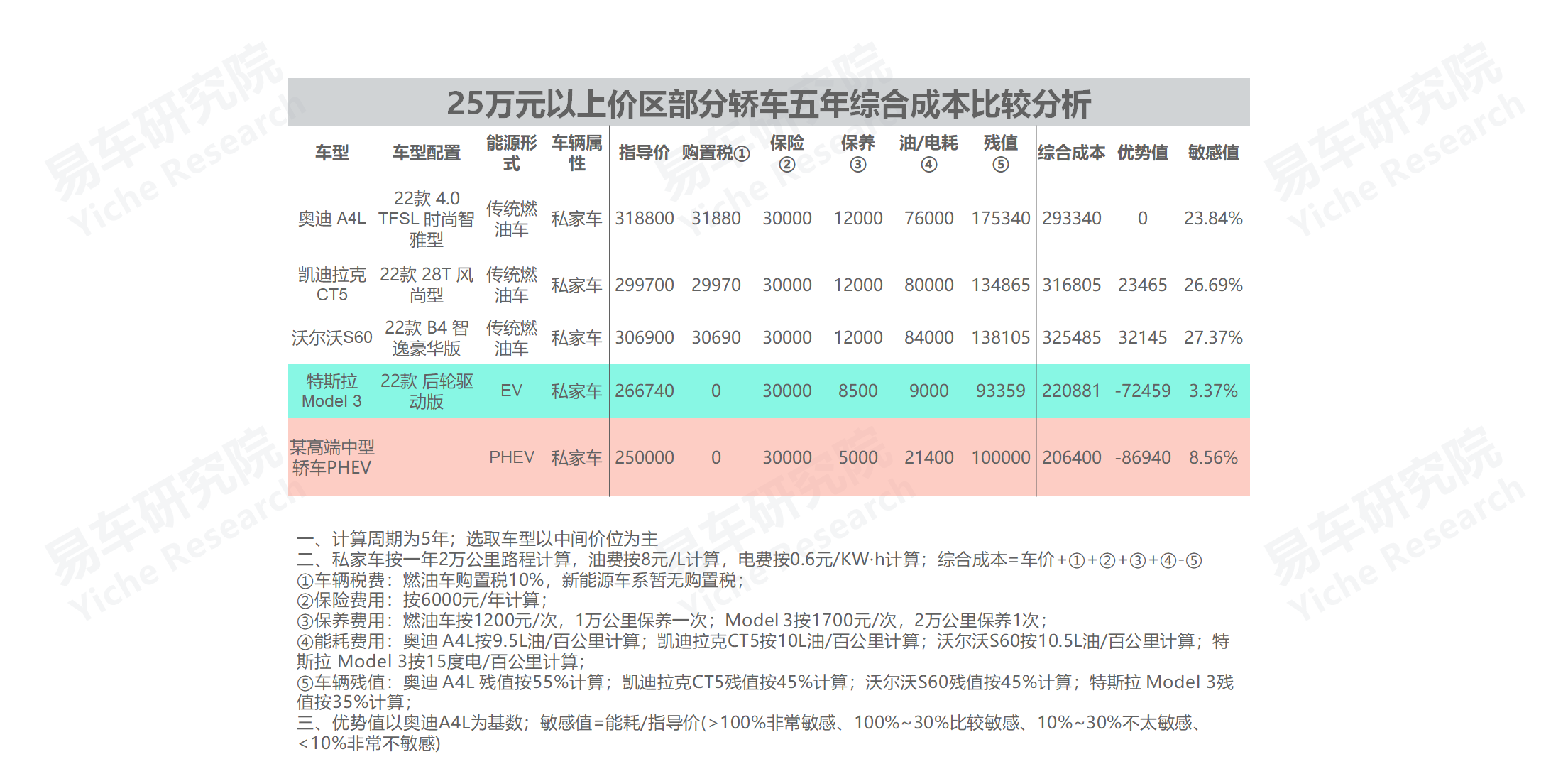Select the 车型配置 column header
The width and height of the screenshot is (1568, 764).
427,153
